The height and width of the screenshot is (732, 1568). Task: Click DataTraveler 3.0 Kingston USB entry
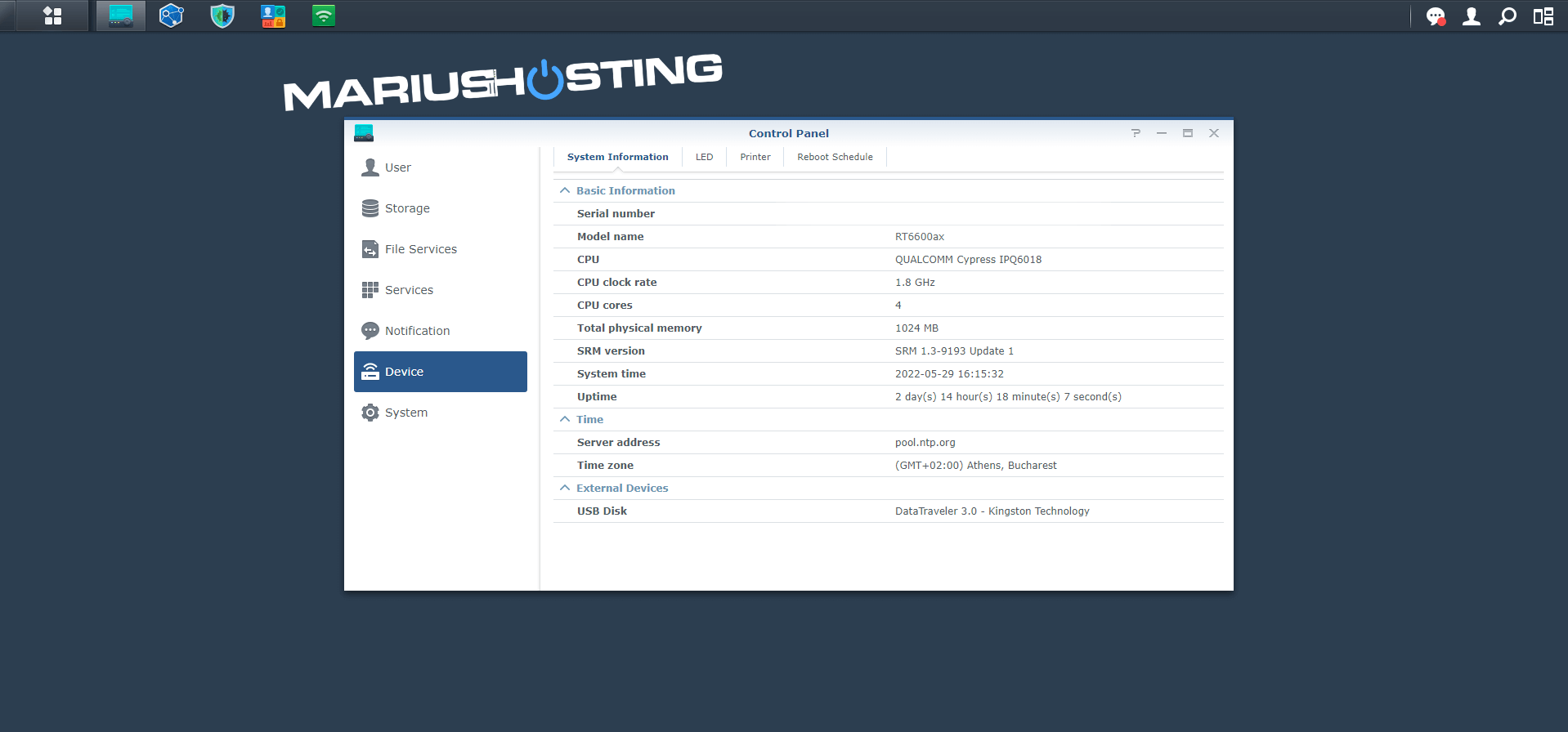click(x=992, y=511)
